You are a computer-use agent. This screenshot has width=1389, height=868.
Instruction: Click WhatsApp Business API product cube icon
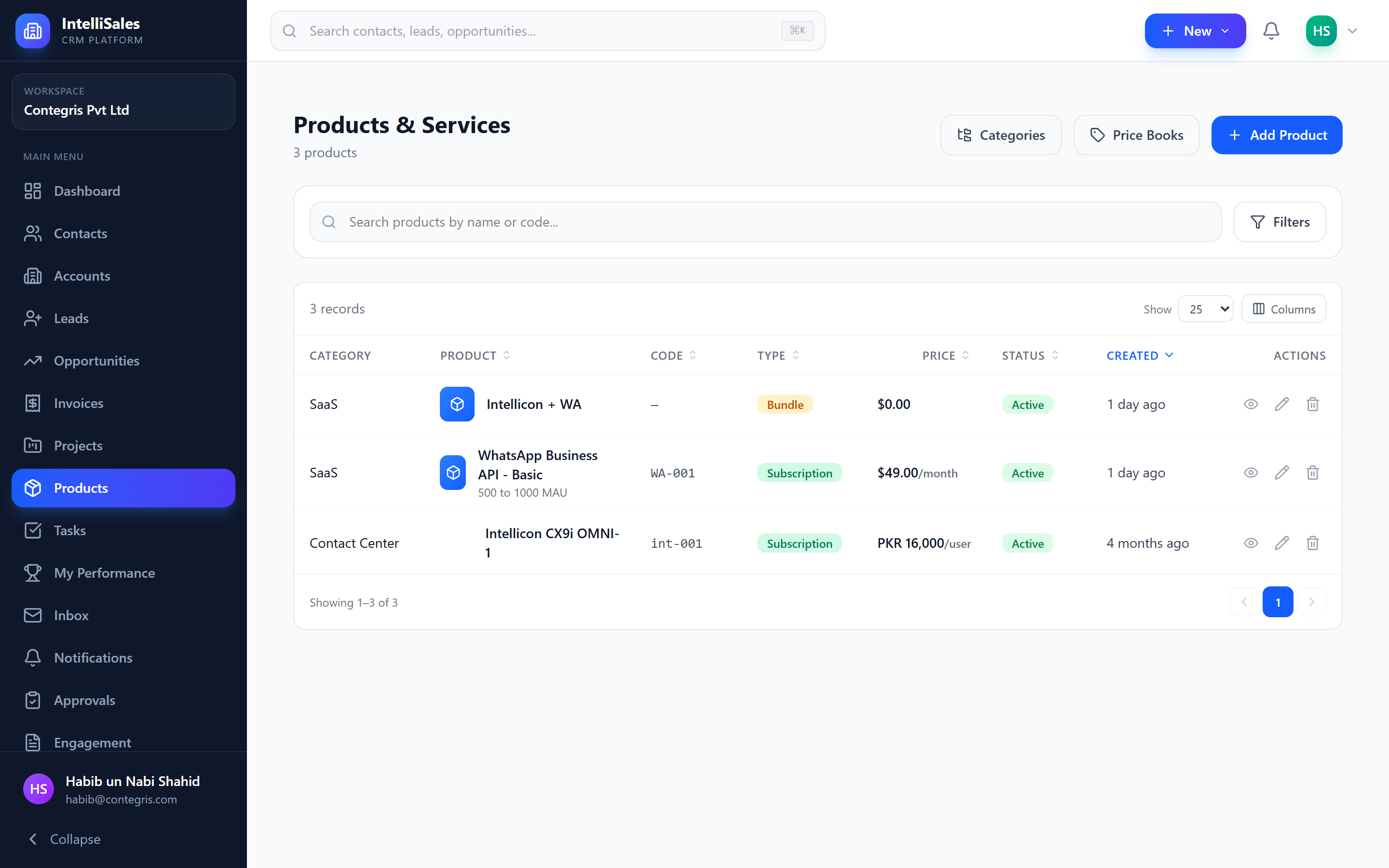[x=453, y=473]
